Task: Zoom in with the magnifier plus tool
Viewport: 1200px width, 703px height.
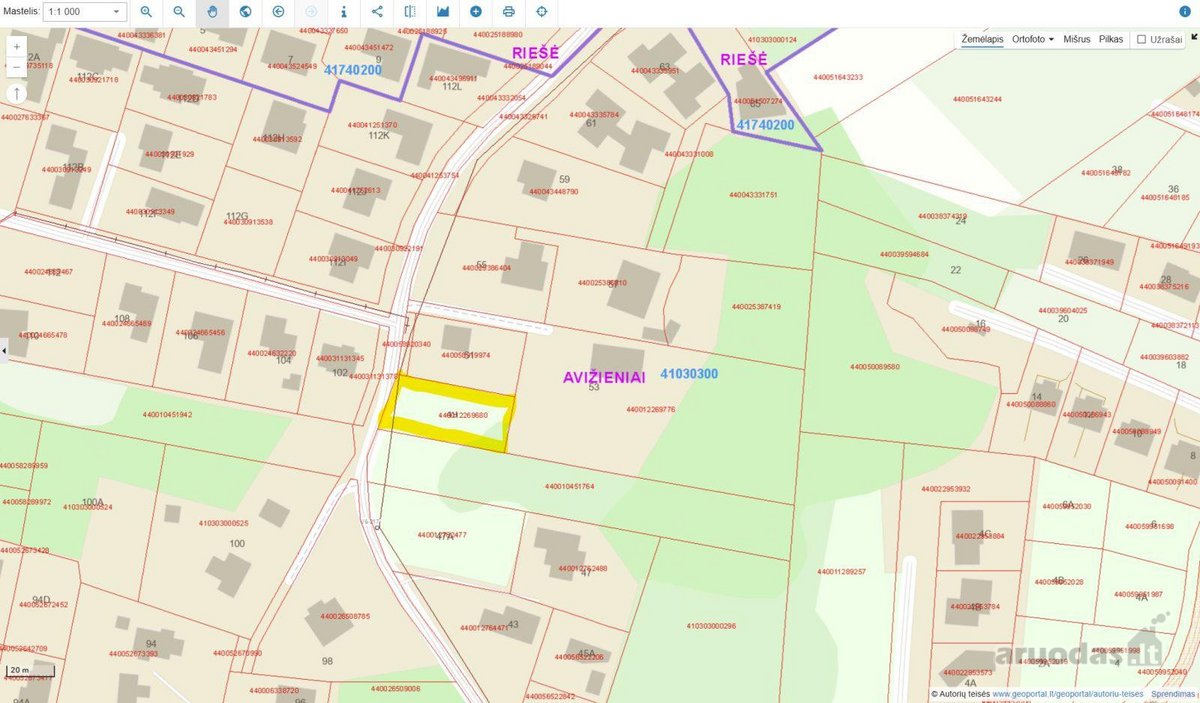Action: [x=146, y=12]
